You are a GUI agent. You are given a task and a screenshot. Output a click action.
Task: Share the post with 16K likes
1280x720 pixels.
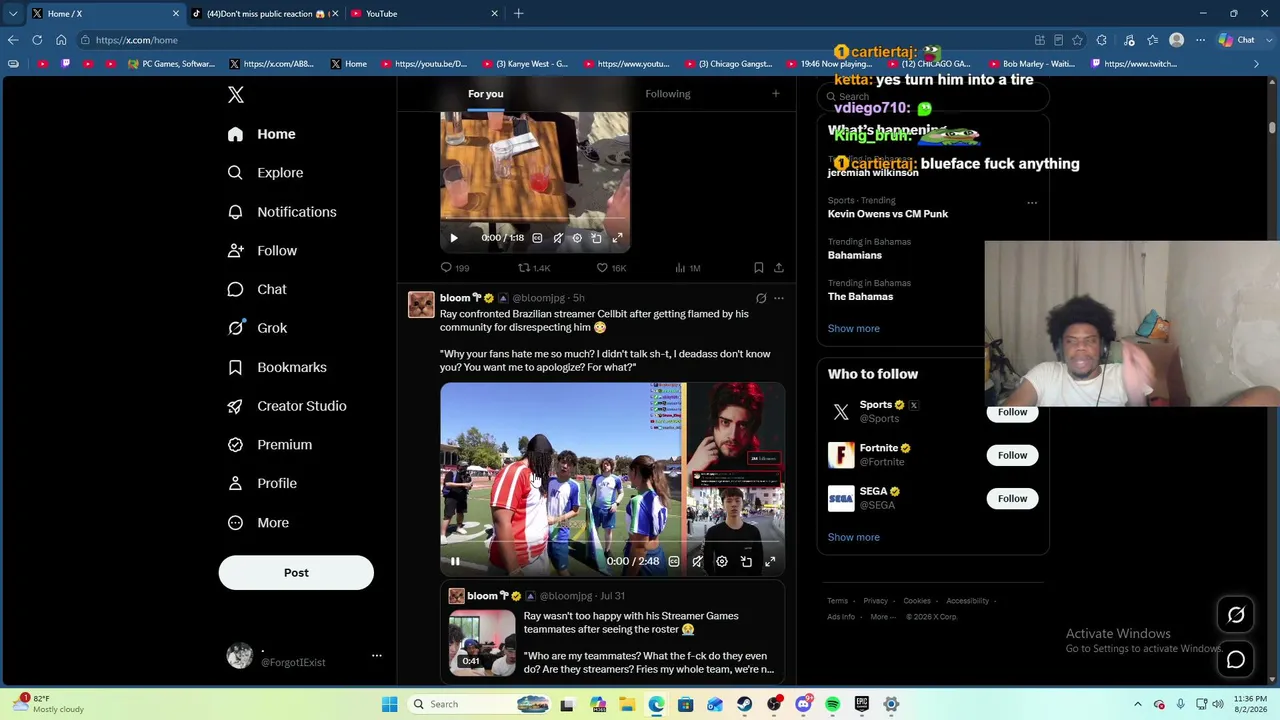[x=779, y=268]
